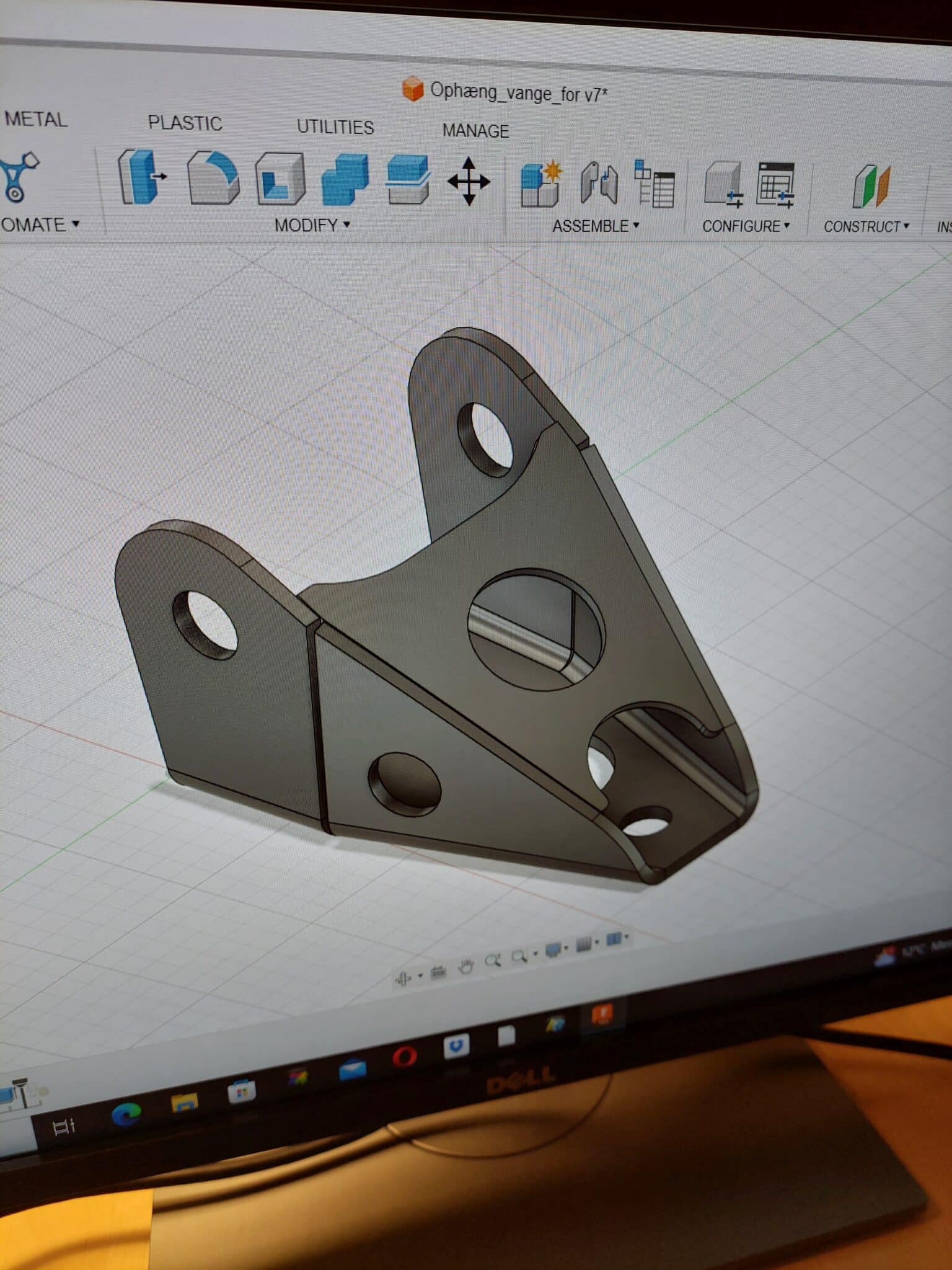
Task: Open the Joint tool
Action: tap(599, 184)
